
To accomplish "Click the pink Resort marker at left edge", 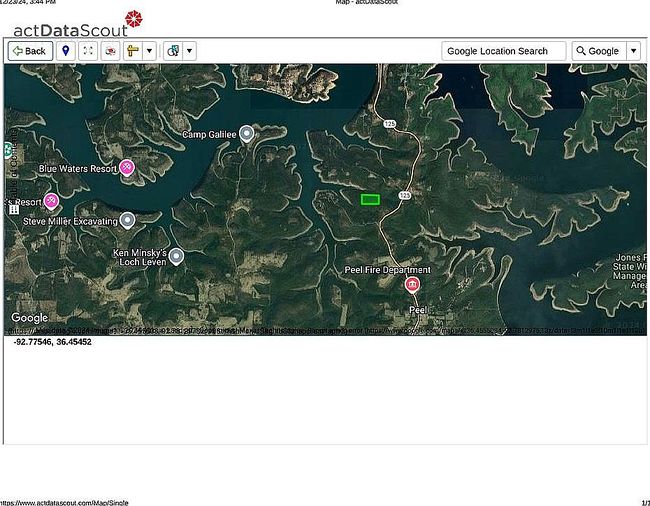I will point(51,201).
